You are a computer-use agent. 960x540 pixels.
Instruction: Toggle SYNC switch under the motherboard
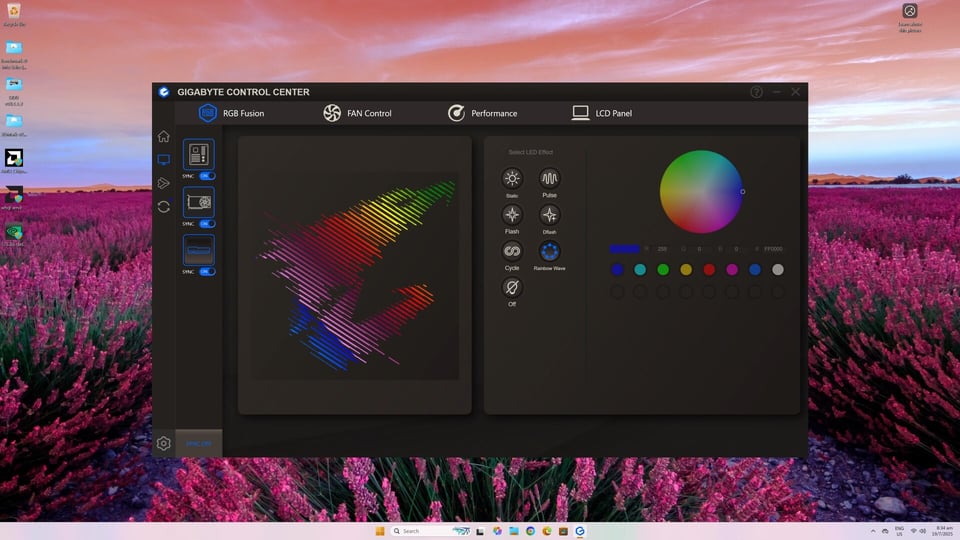point(207,176)
